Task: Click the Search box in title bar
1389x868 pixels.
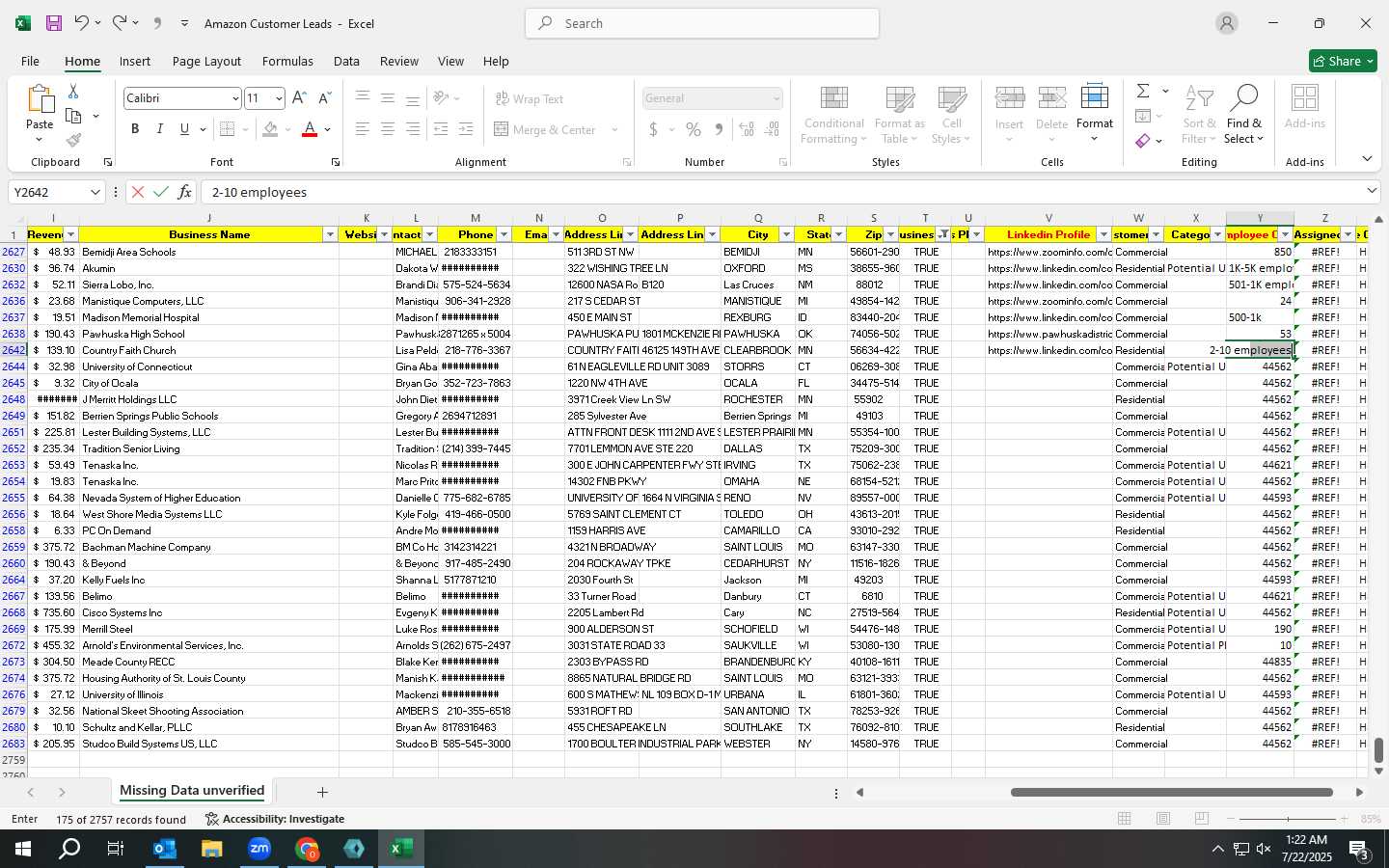Action: tap(702, 23)
